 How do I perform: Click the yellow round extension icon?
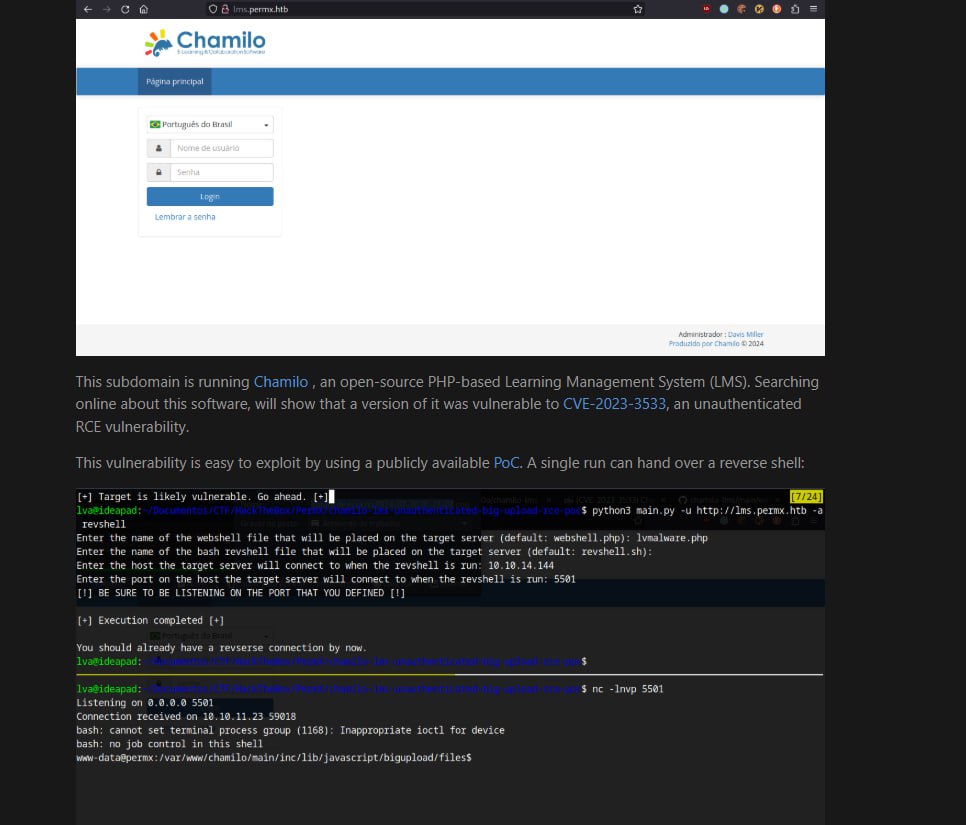point(759,9)
